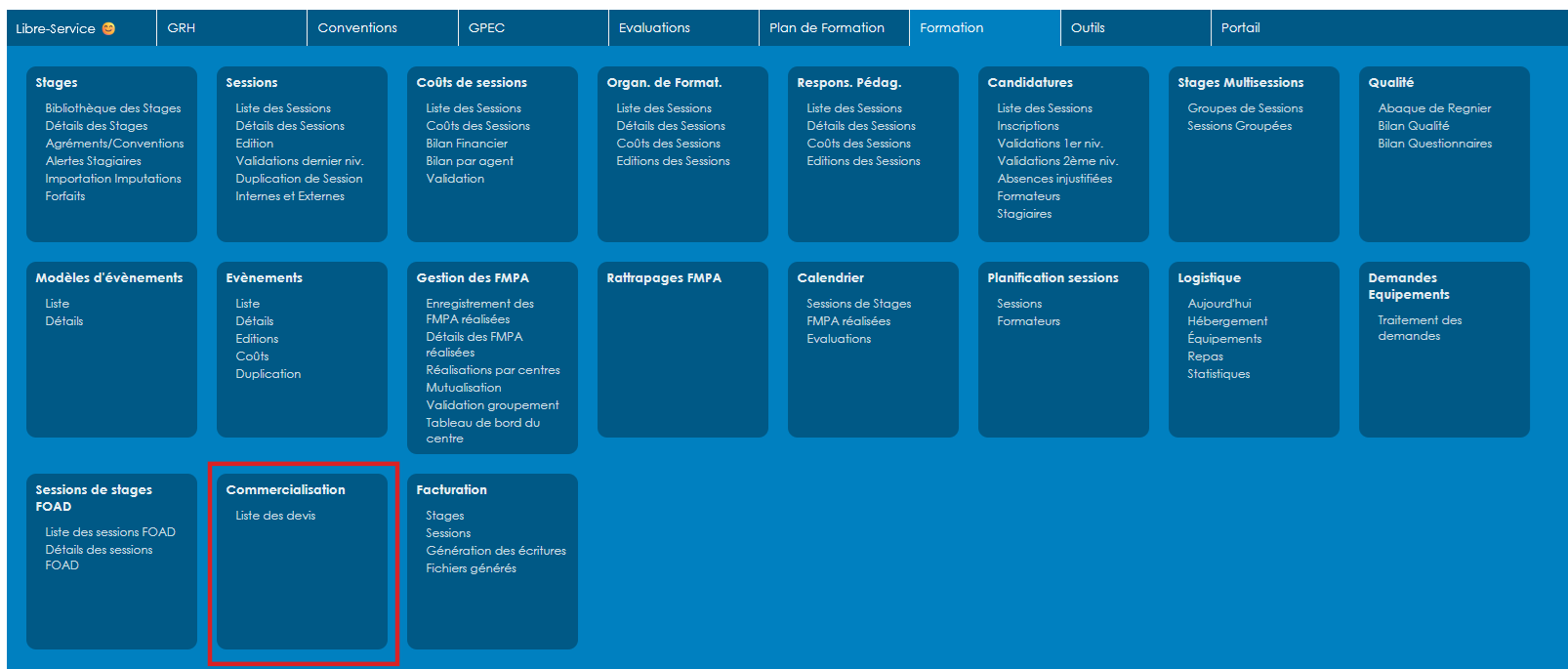
Task: Click the smiley icon beside Libre-Service
Action: [108, 28]
